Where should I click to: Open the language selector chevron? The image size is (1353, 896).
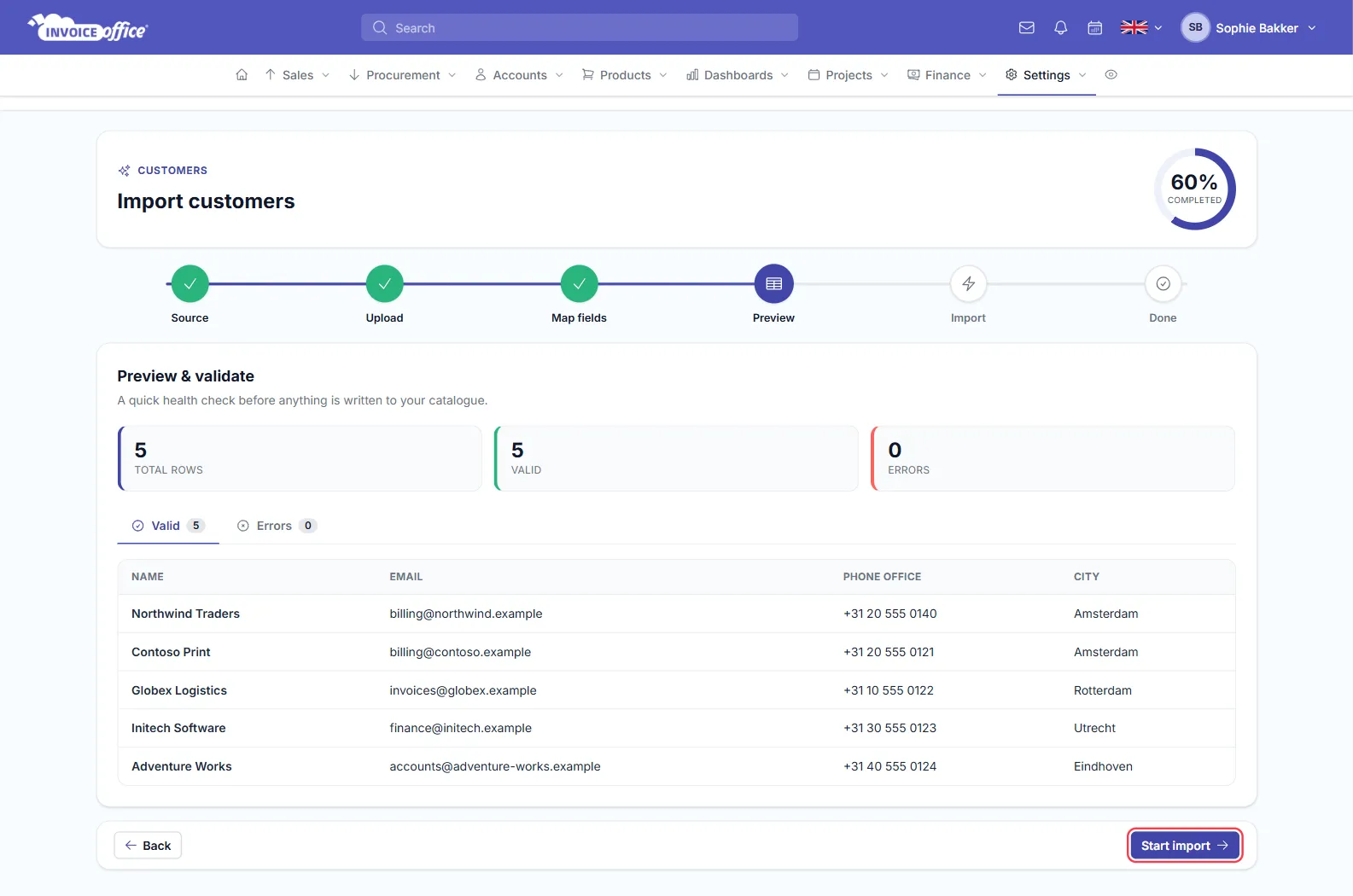[x=1158, y=28]
